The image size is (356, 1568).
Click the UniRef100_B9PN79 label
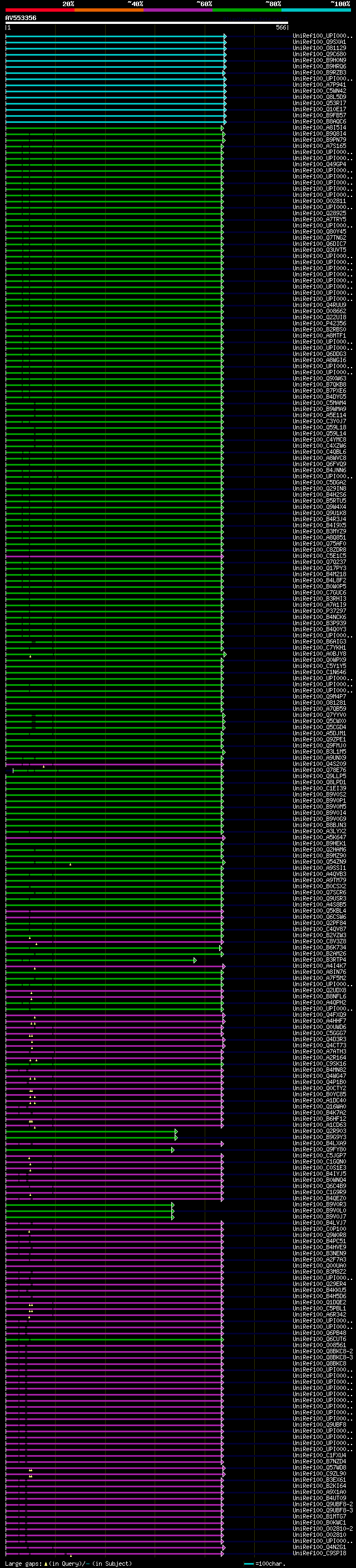pyautogui.click(x=319, y=140)
